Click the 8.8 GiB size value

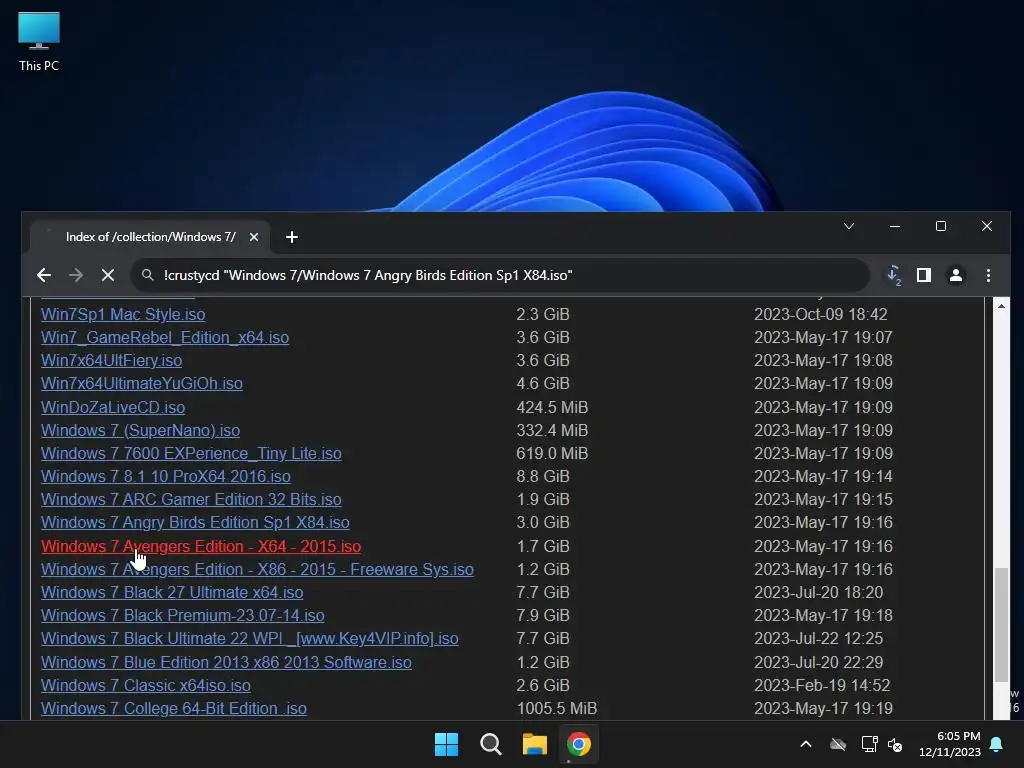(x=543, y=476)
